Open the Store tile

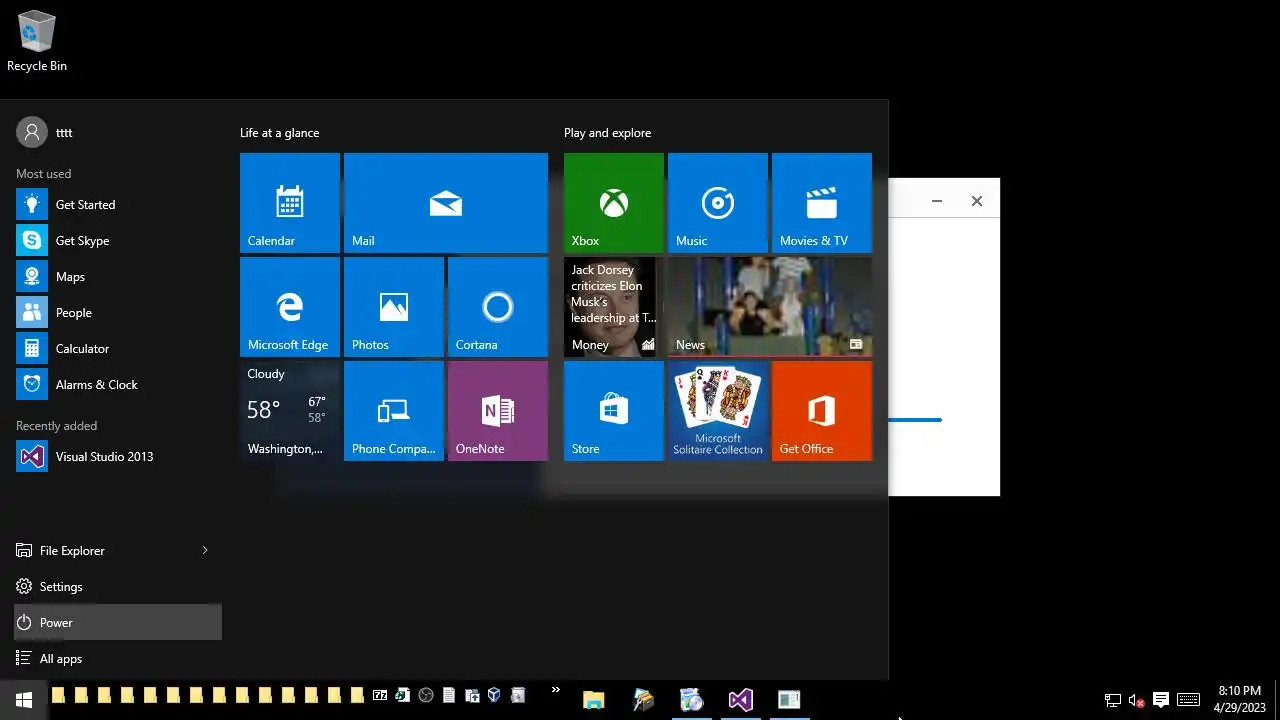pyautogui.click(x=614, y=411)
